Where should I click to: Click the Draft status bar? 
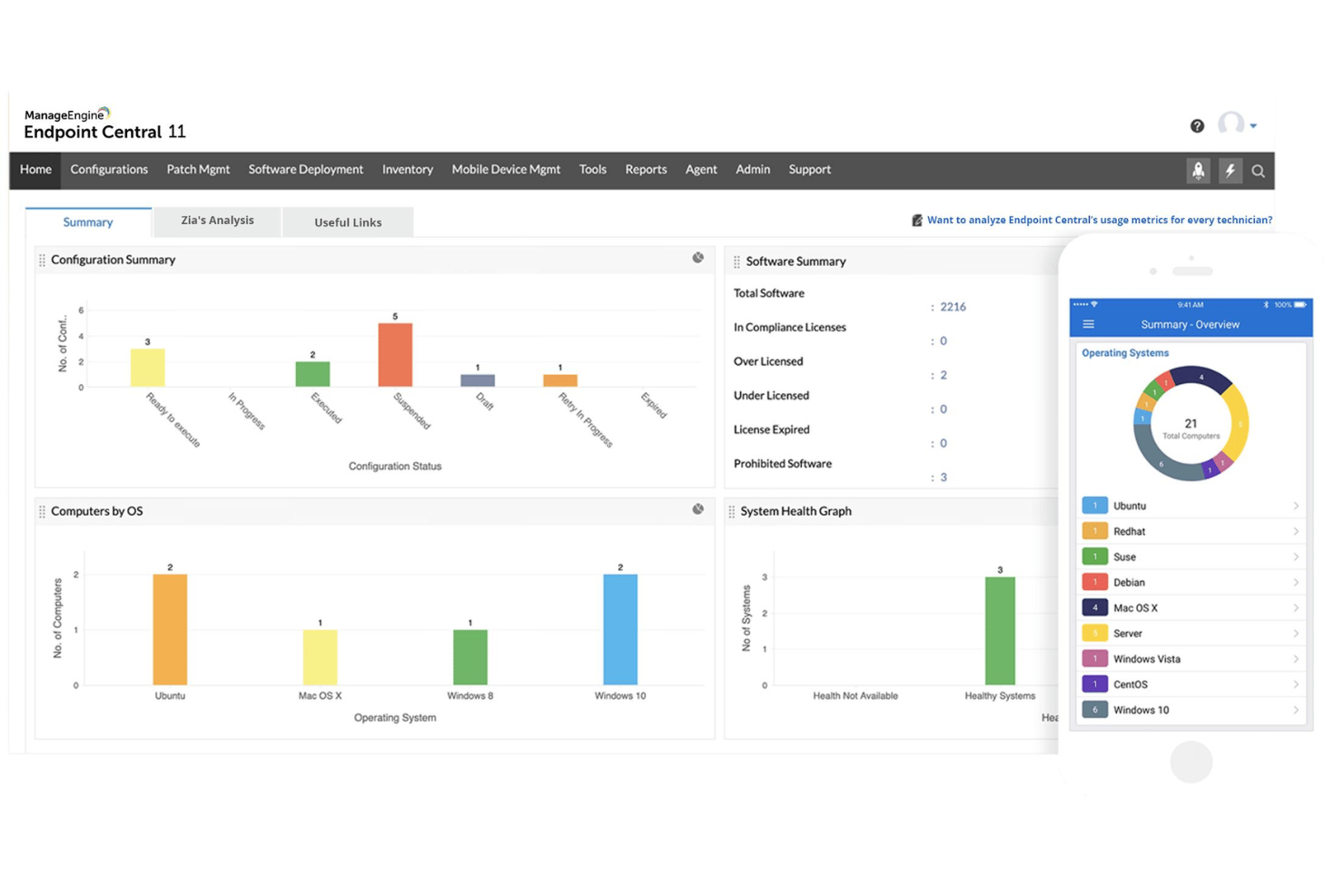coord(478,380)
